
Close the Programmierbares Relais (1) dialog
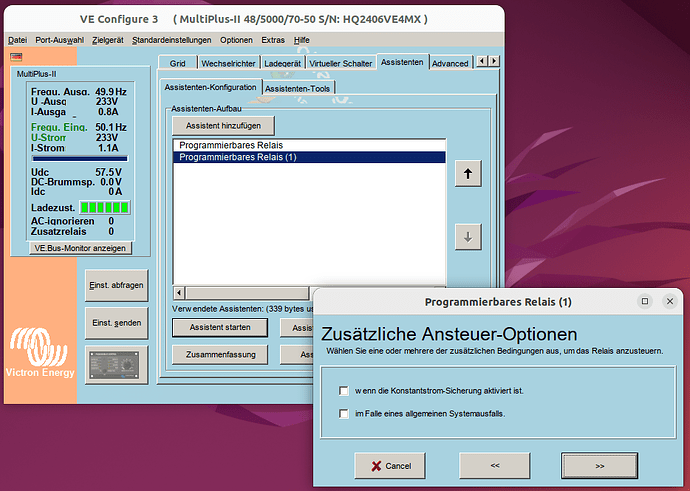(670, 301)
